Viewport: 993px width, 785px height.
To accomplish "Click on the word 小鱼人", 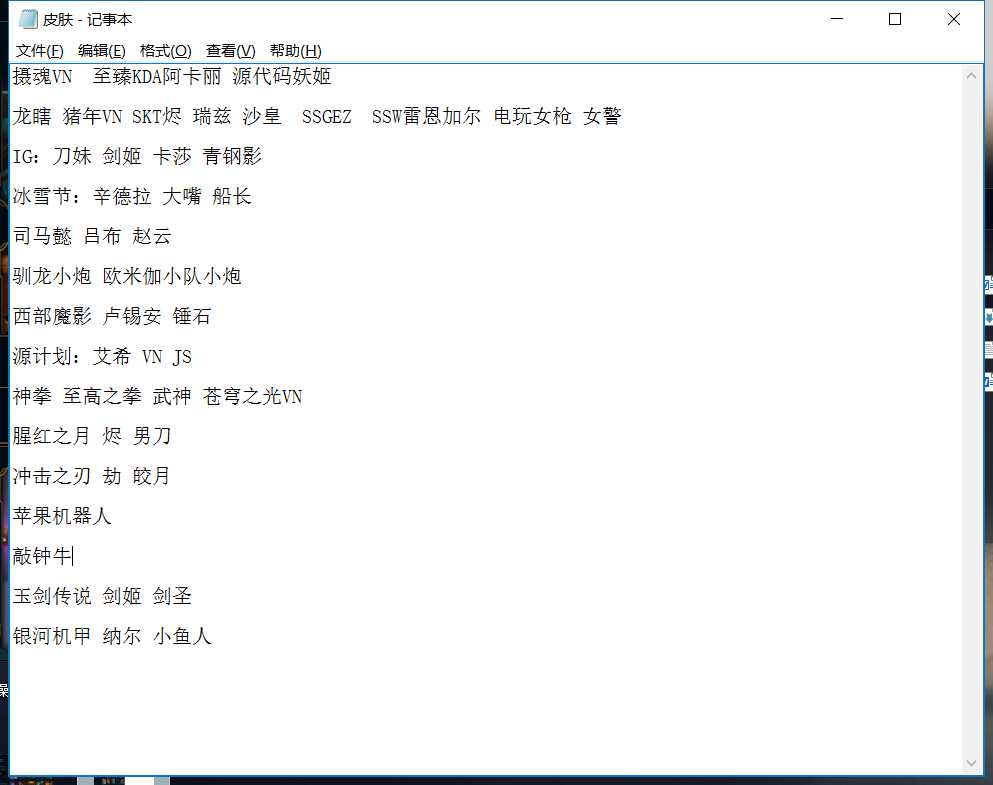I will pos(182,636).
